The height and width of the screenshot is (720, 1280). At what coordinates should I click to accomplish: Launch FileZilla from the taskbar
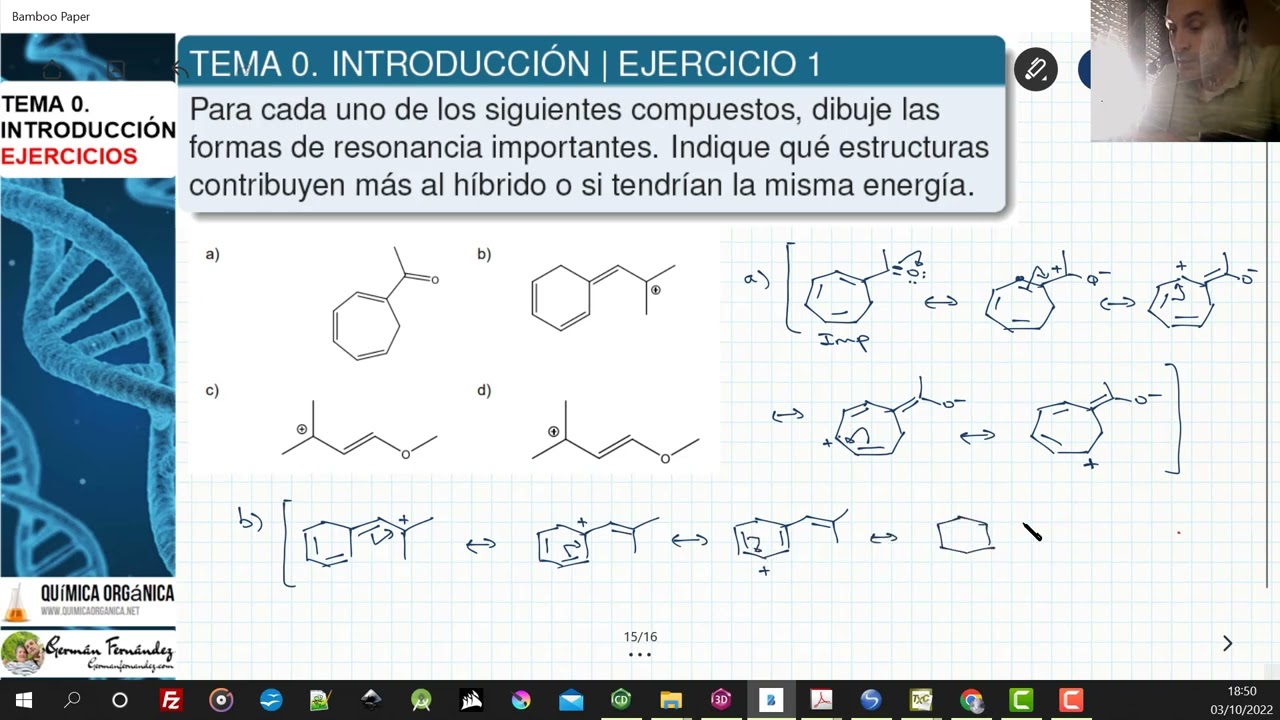click(171, 700)
